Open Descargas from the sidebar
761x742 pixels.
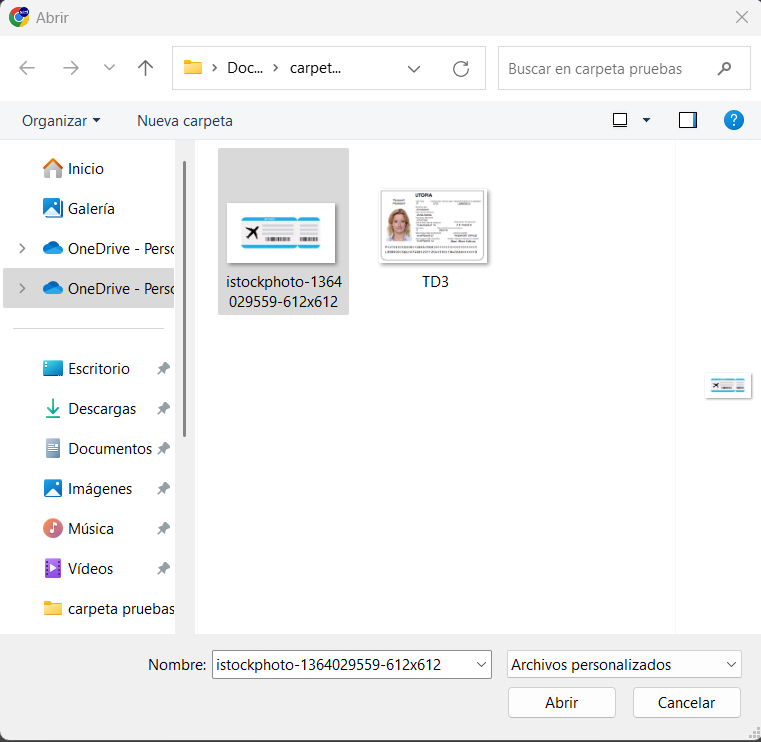point(102,409)
